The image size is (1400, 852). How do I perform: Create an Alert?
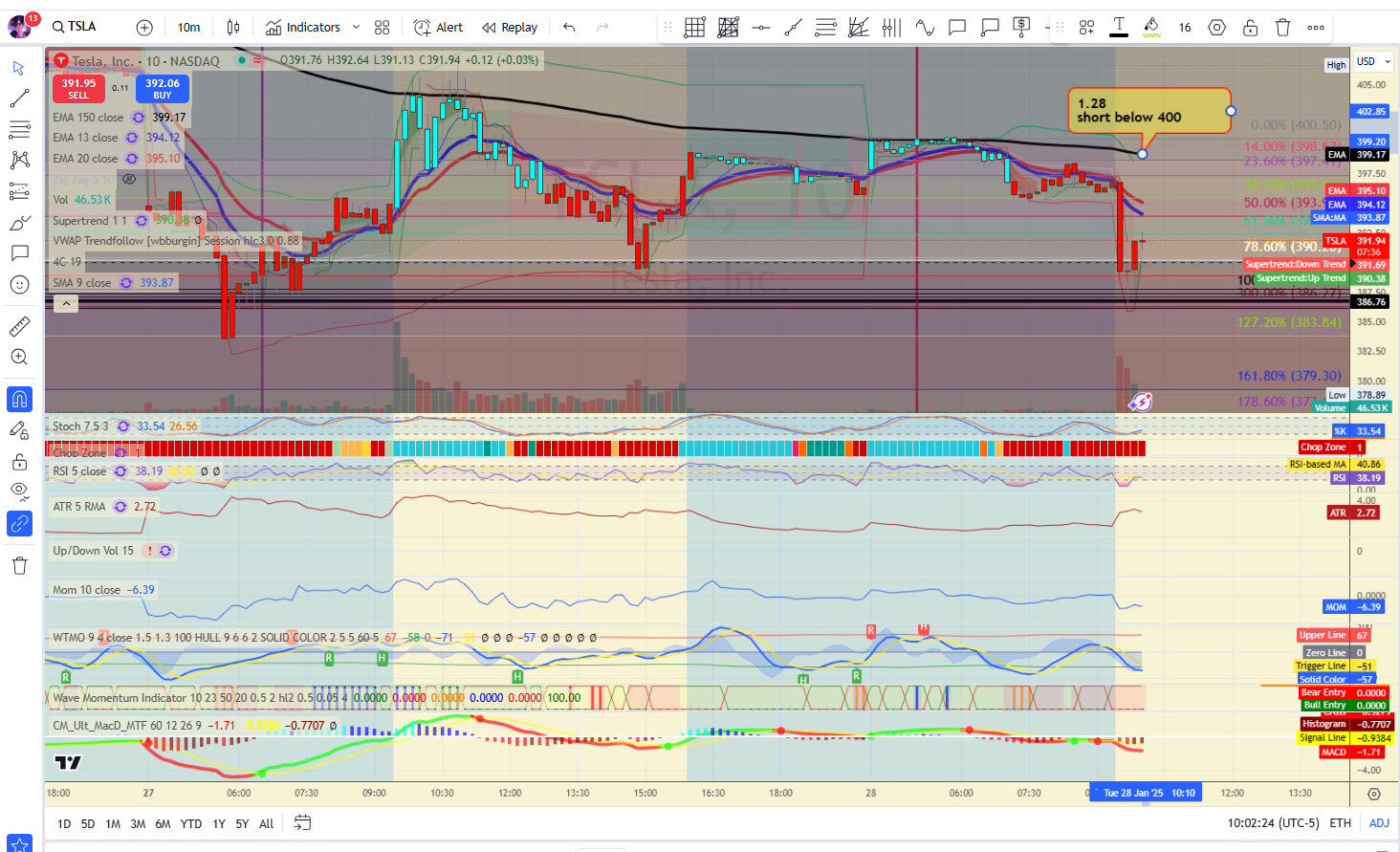pyautogui.click(x=438, y=28)
